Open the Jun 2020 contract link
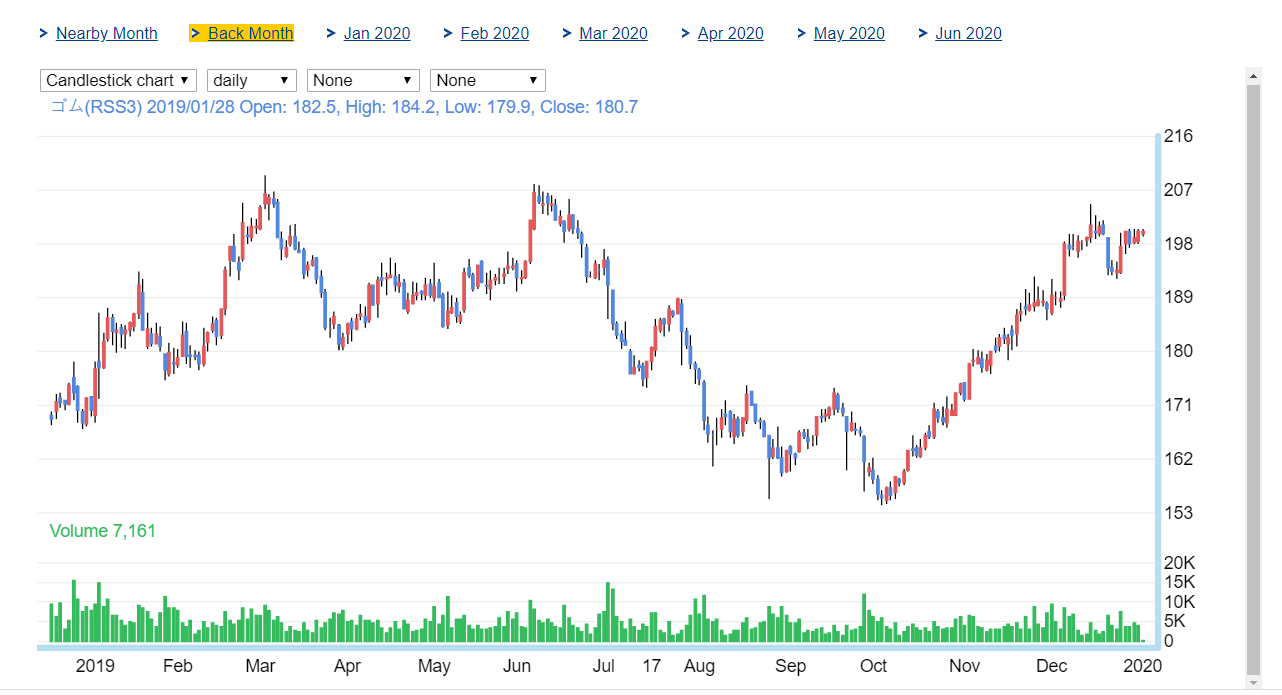 (968, 33)
